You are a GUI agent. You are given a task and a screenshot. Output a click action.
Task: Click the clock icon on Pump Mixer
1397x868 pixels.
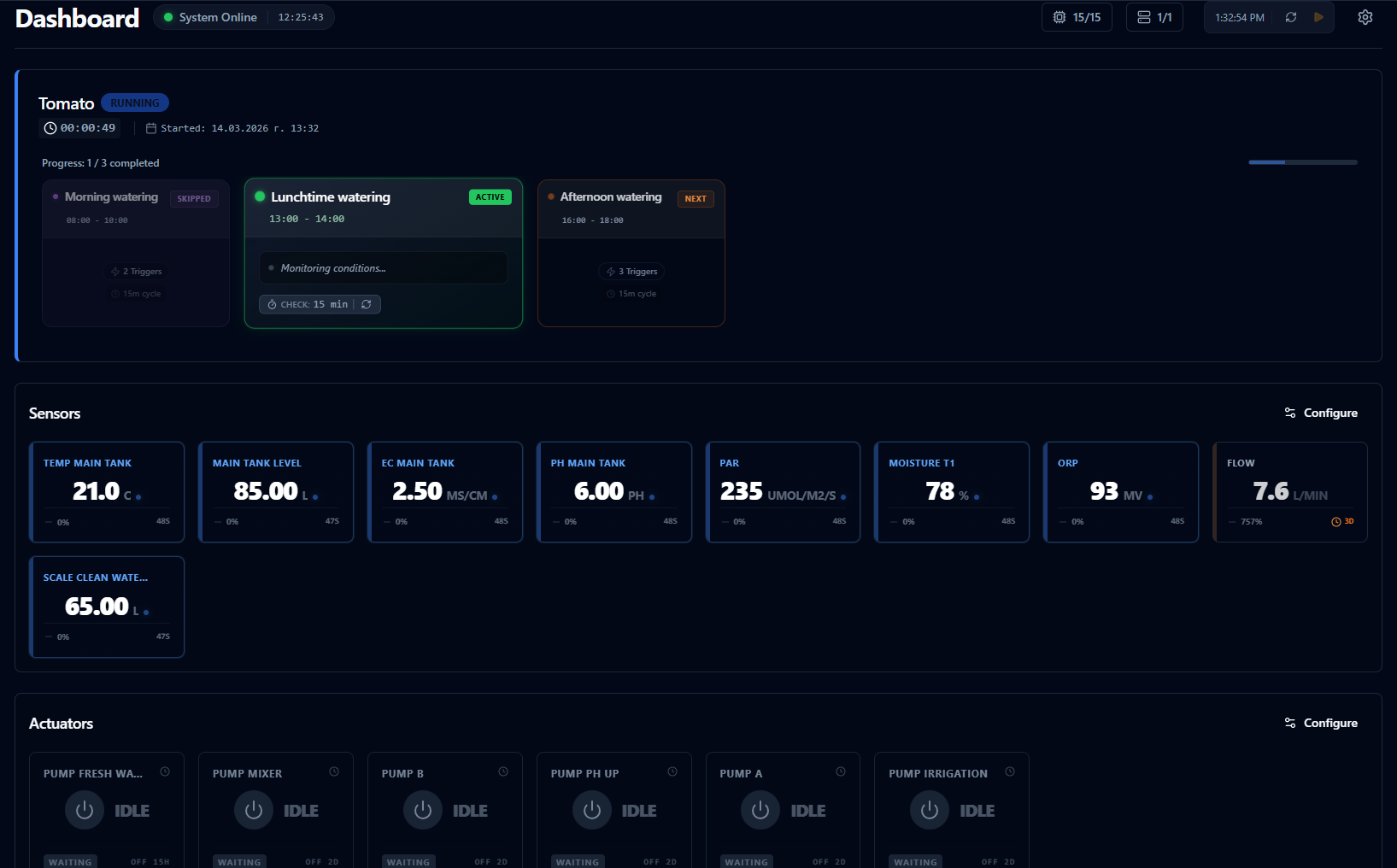click(x=334, y=771)
